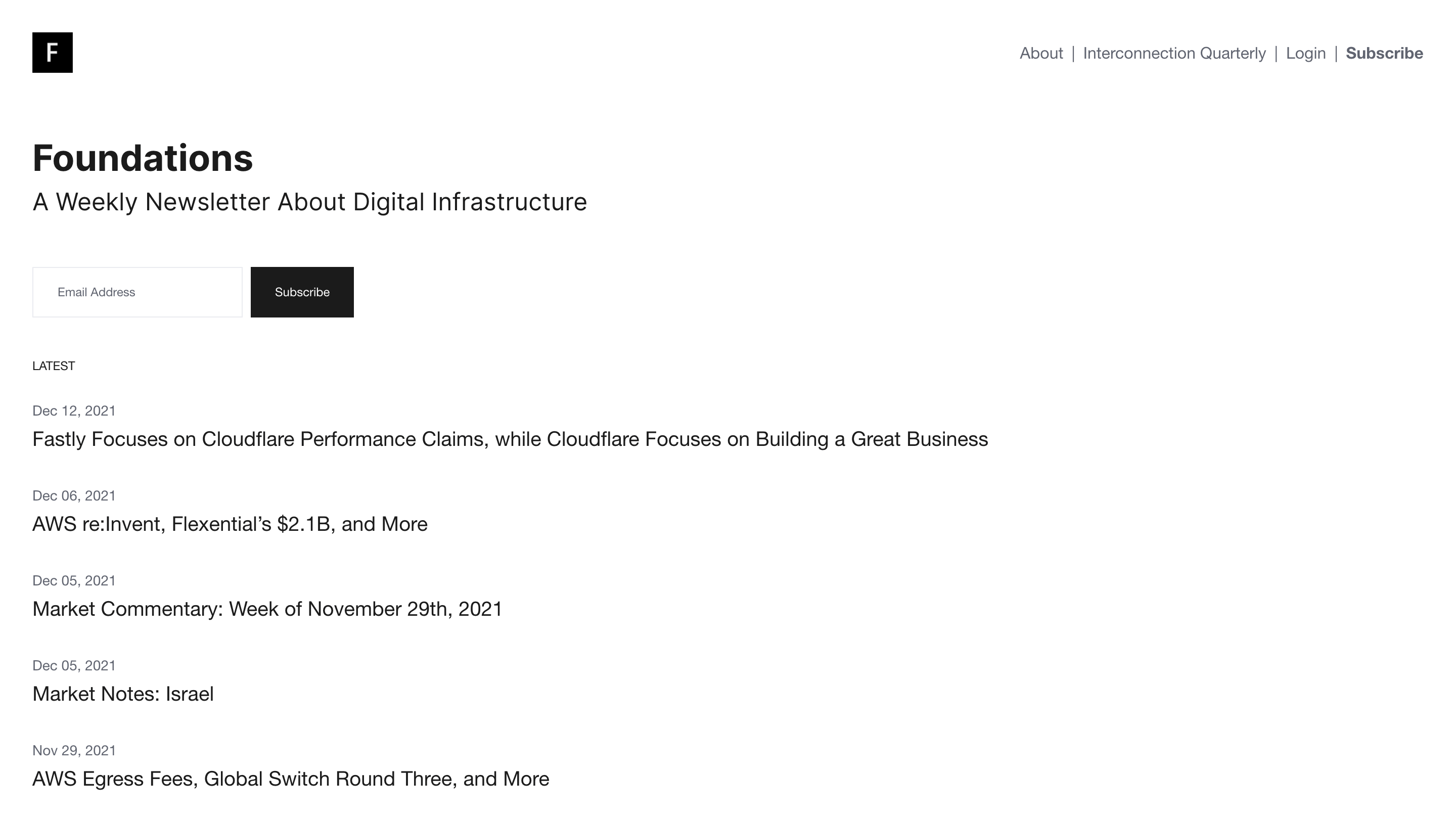Image resolution: width=1456 pixels, height=819 pixels.
Task: Open the Market Notes: Israel post
Action: click(123, 694)
